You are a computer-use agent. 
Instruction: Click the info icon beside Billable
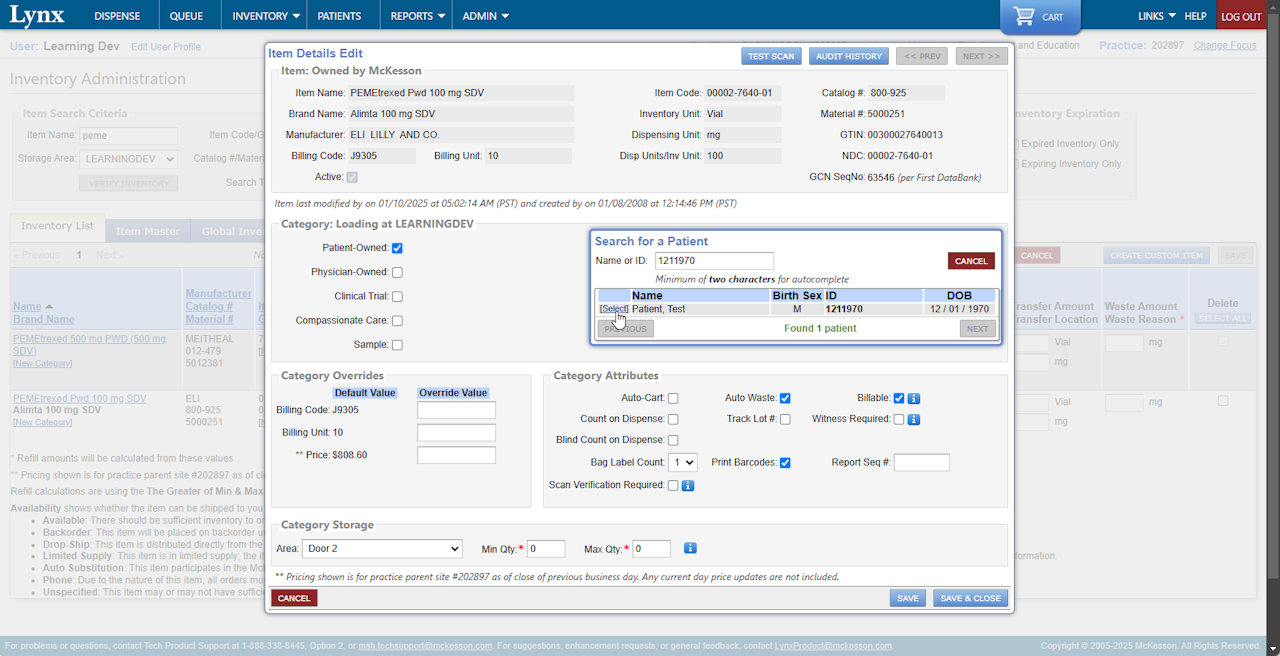pyautogui.click(x=914, y=398)
